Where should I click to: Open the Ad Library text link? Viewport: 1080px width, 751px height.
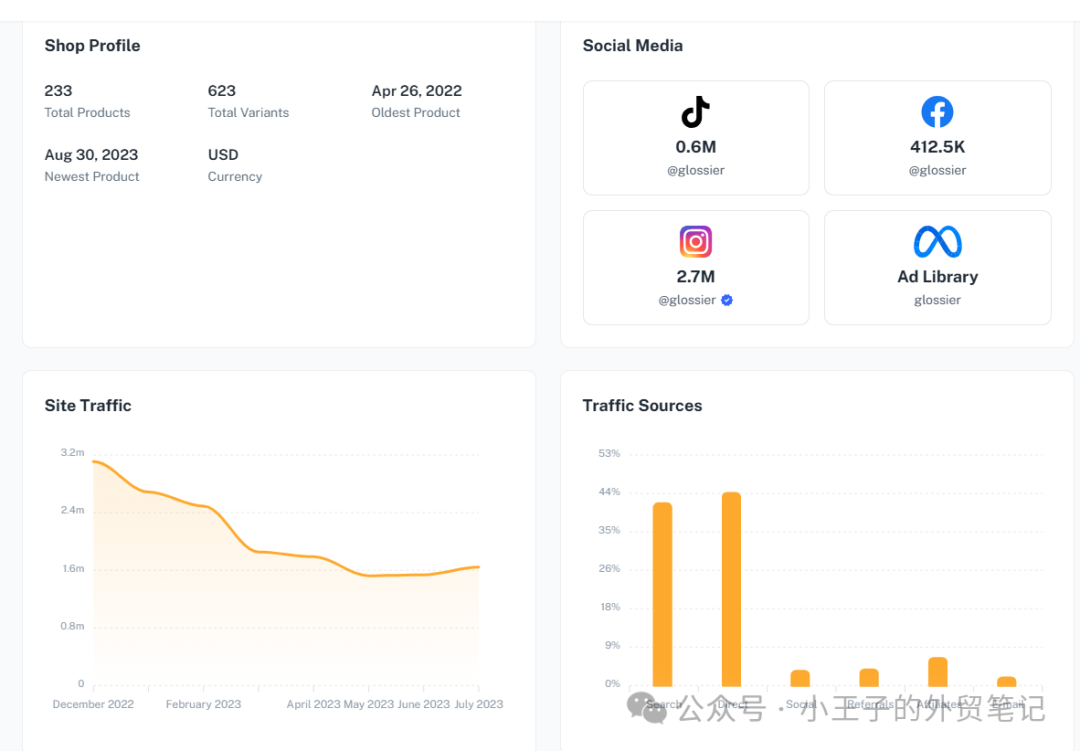pyautogui.click(x=937, y=277)
